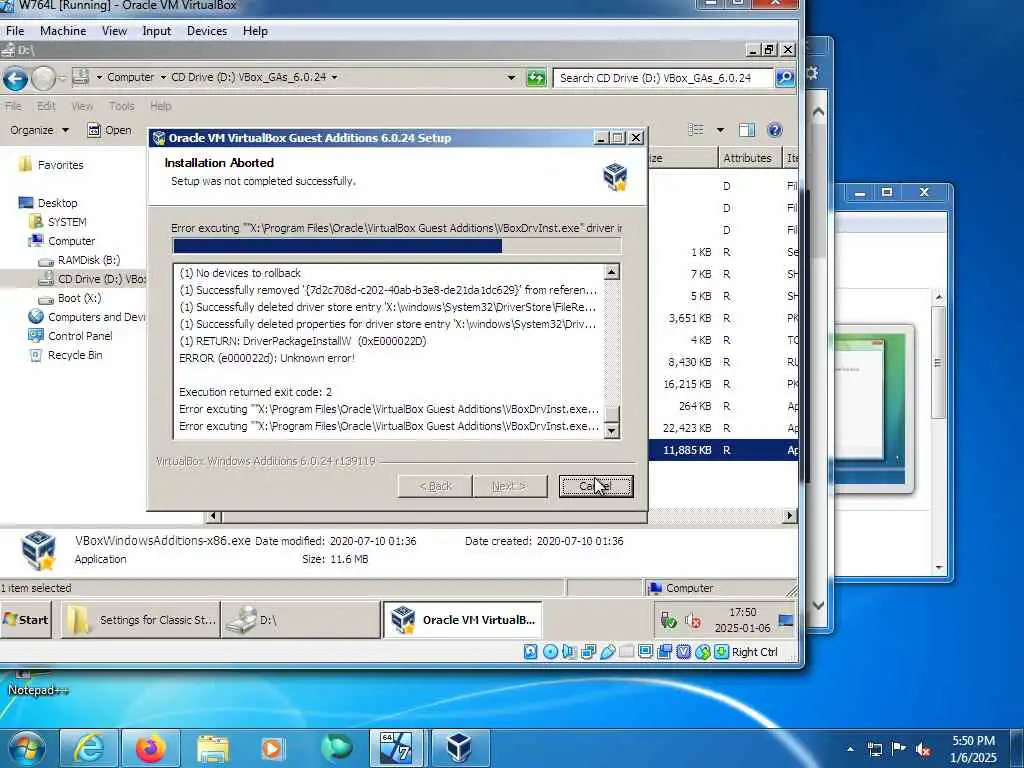Click the guest clock showing 17:50

pyautogui.click(x=743, y=620)
